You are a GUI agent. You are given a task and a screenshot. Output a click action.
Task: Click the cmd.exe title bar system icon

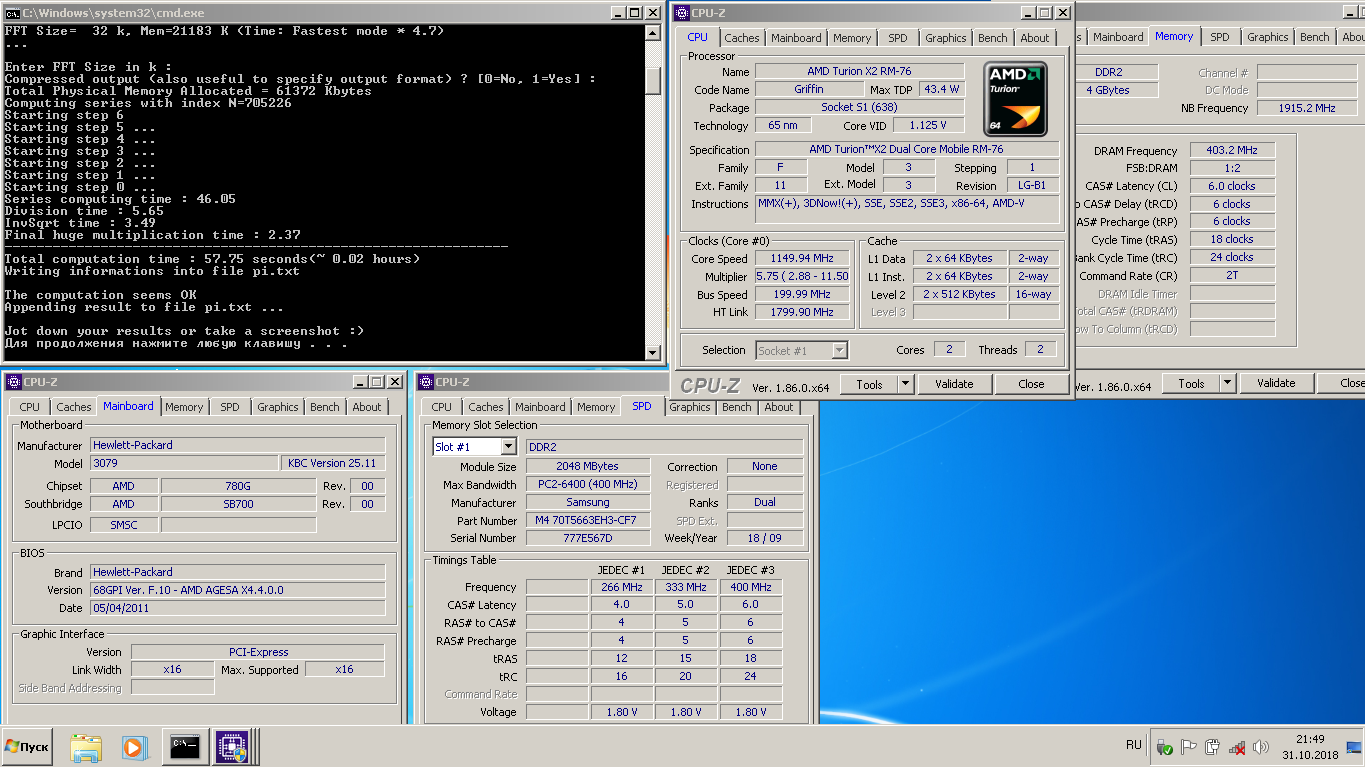pos(12,14)
